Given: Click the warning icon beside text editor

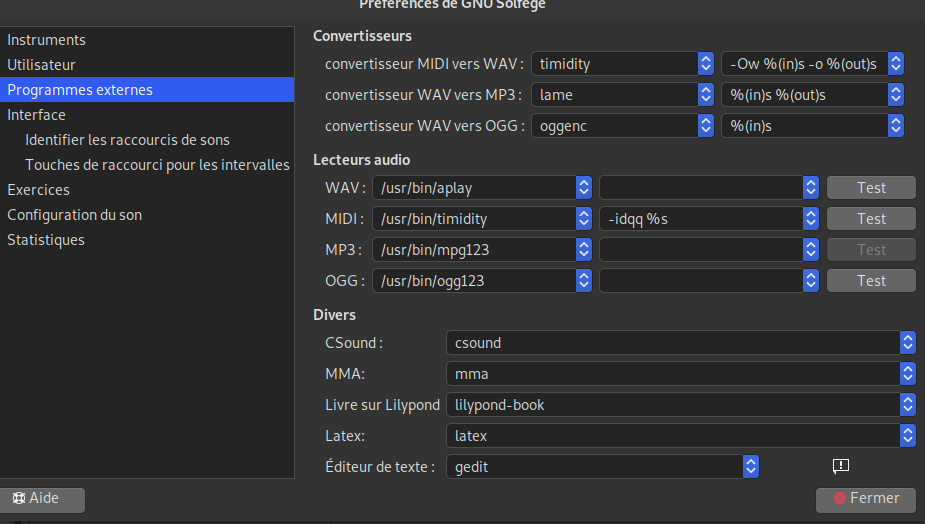Looking at the screenshot, I should pos(840,466).
